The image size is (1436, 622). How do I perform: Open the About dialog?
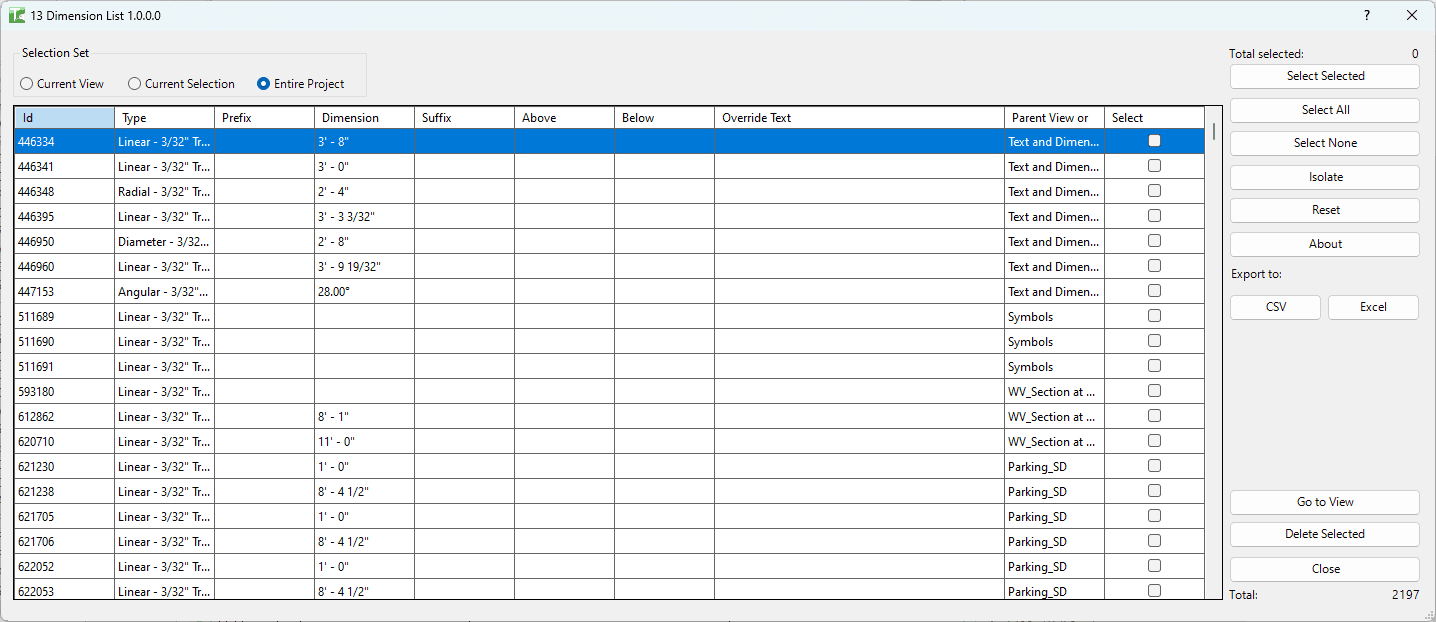pyautogui.click(x=1325, y=244)
